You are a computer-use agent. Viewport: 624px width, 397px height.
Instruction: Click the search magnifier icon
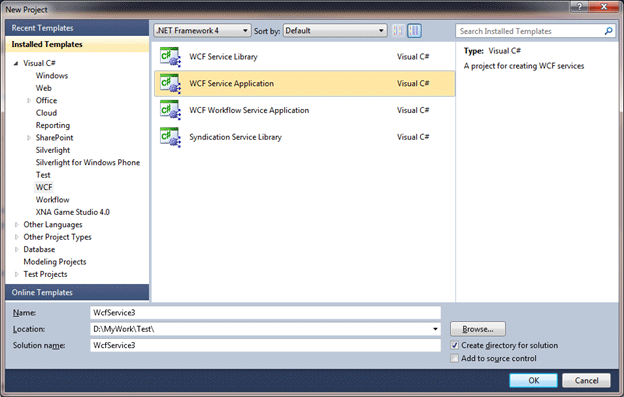608,31
